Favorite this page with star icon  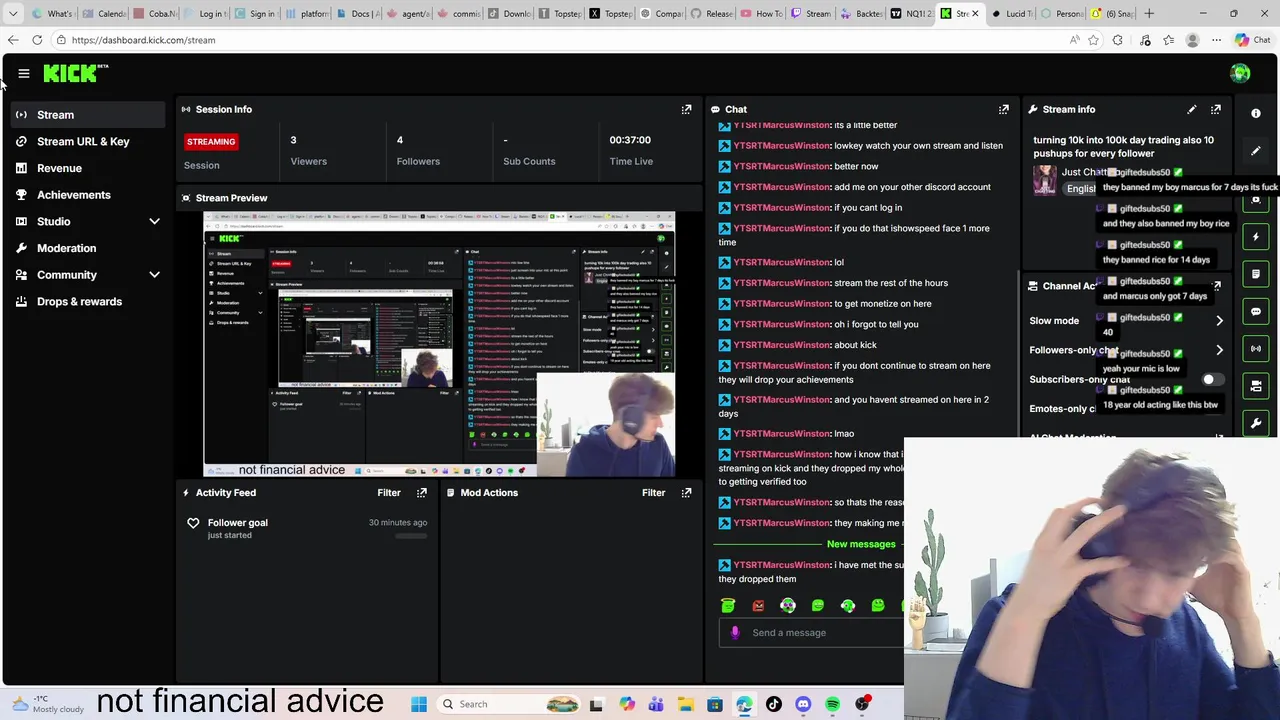[1093, 40]
